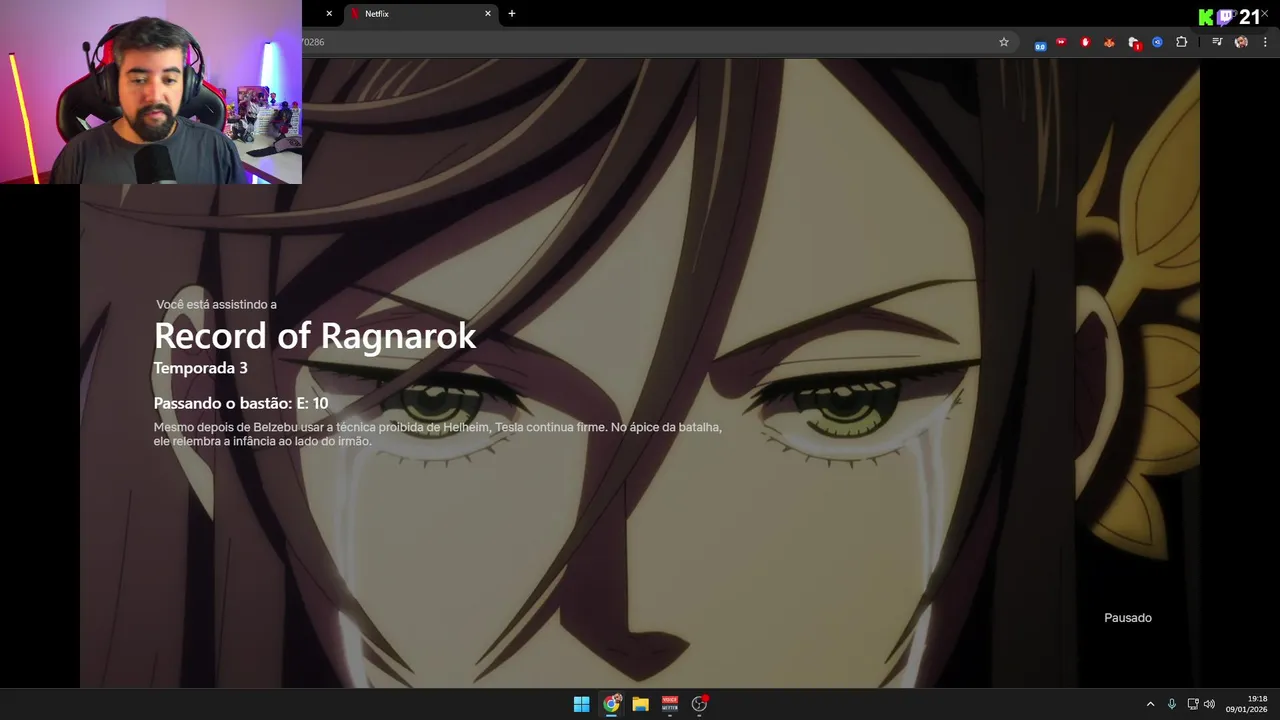Open the clock showing 19:18

click(1247, 704)
